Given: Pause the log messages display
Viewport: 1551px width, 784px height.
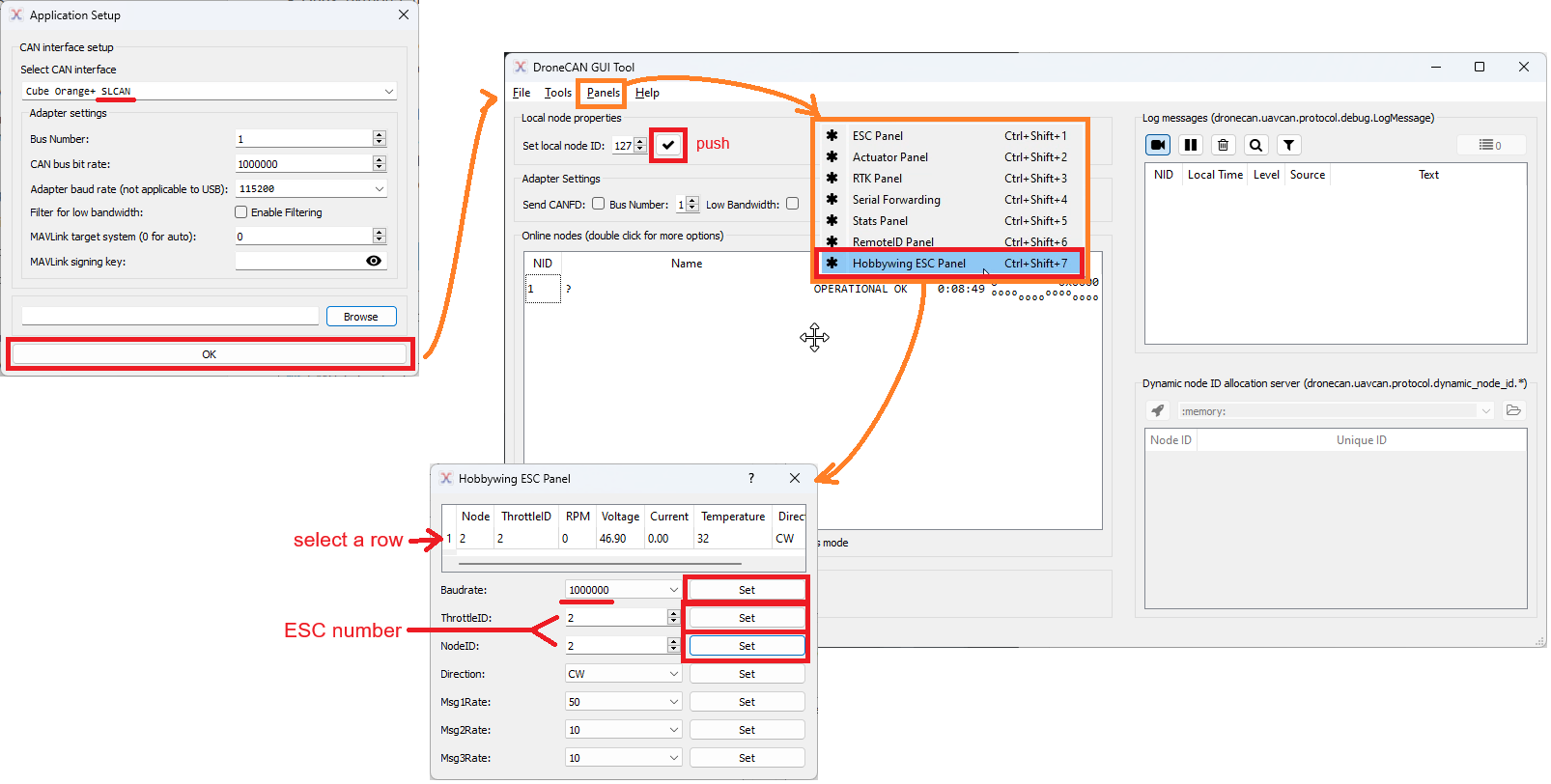Looking at the screenshot, I should 1191,145.
